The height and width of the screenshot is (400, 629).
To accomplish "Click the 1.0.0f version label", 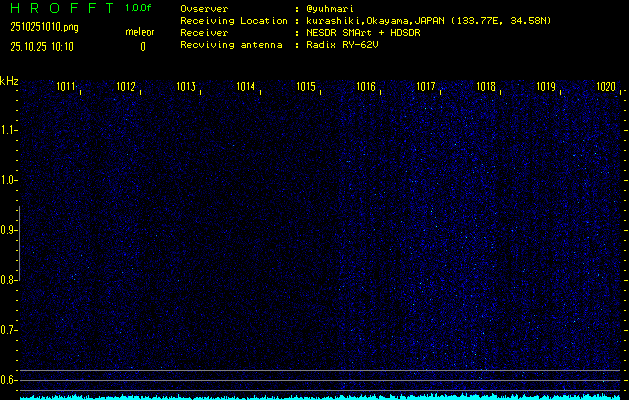I will click(139, 8).
